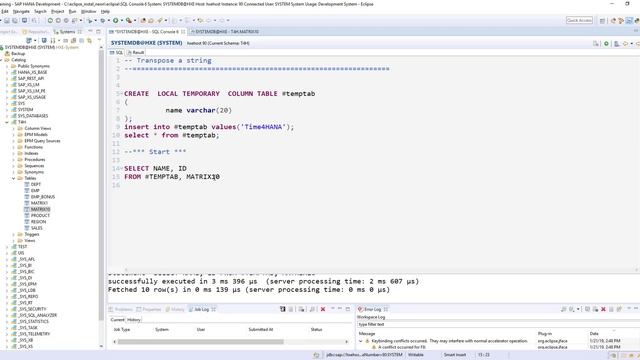Click the Open Perspective icon

(x=602, y=20)
